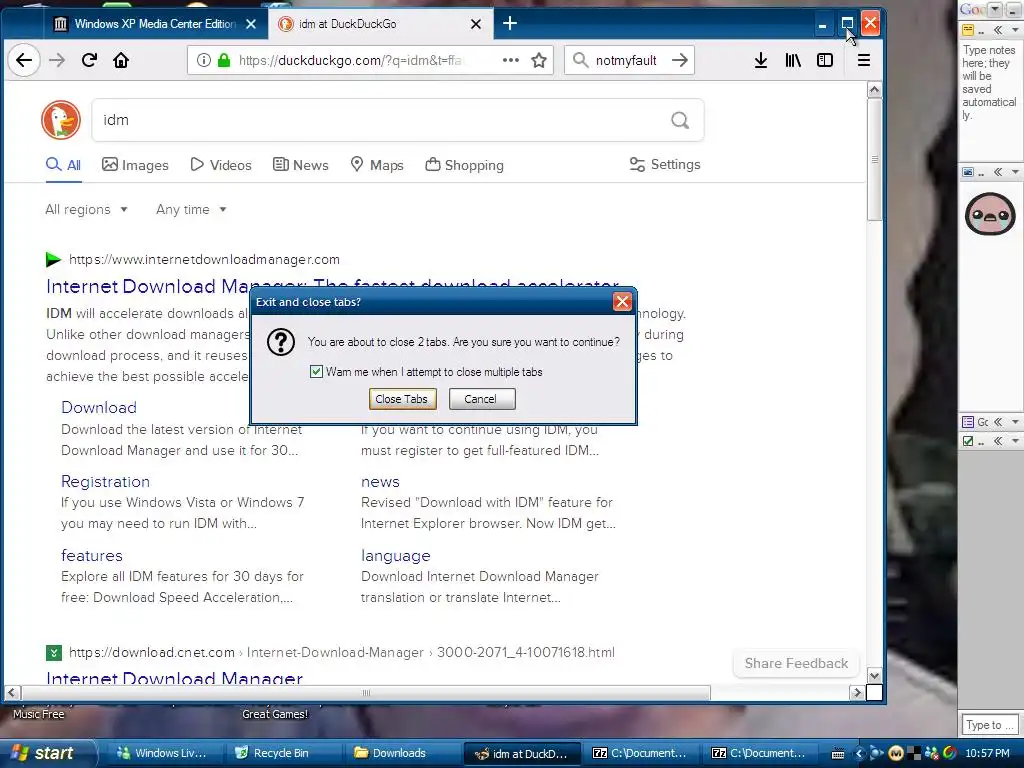Open the Registration sublink

105,482
